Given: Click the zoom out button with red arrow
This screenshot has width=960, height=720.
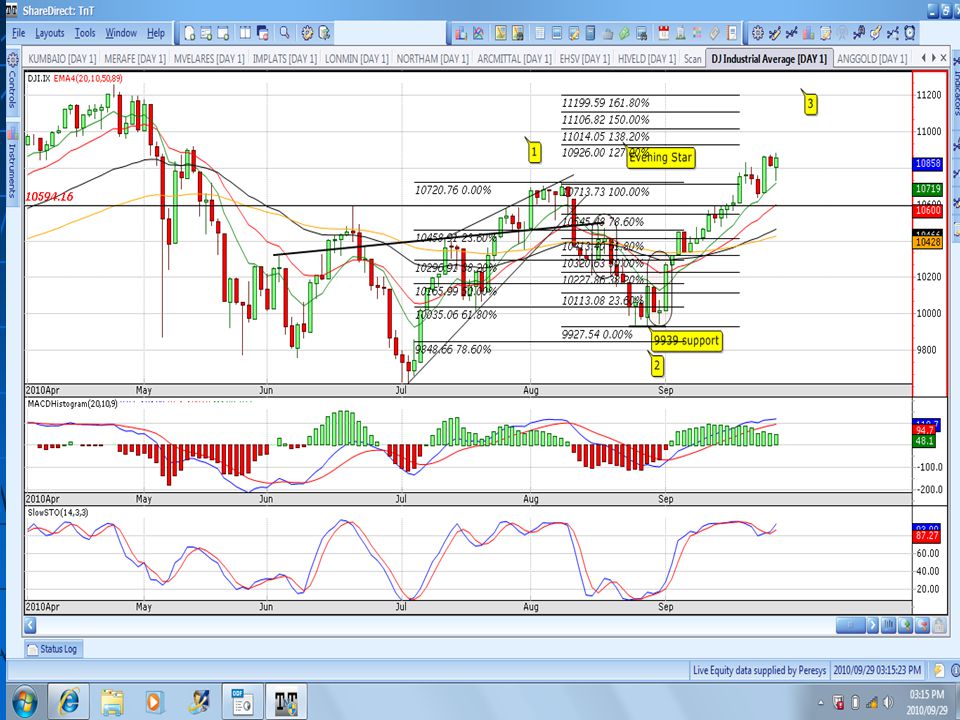Looking at the screenshot, I should (x=922, y=626).
